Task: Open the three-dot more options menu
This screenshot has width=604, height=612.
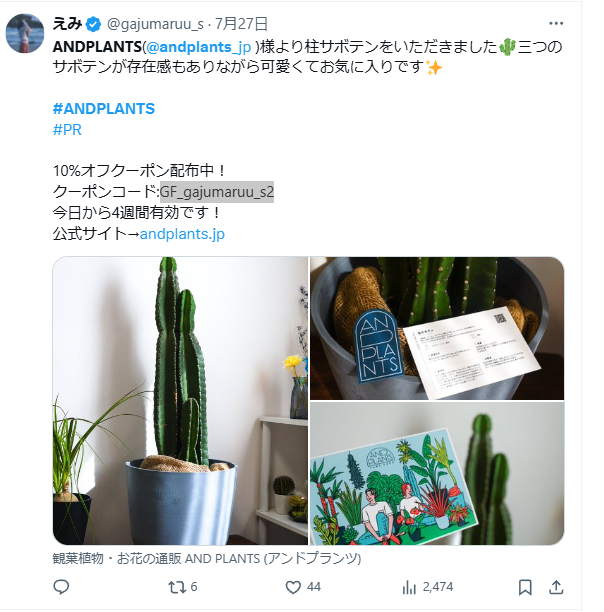Action: coord(556,24)
